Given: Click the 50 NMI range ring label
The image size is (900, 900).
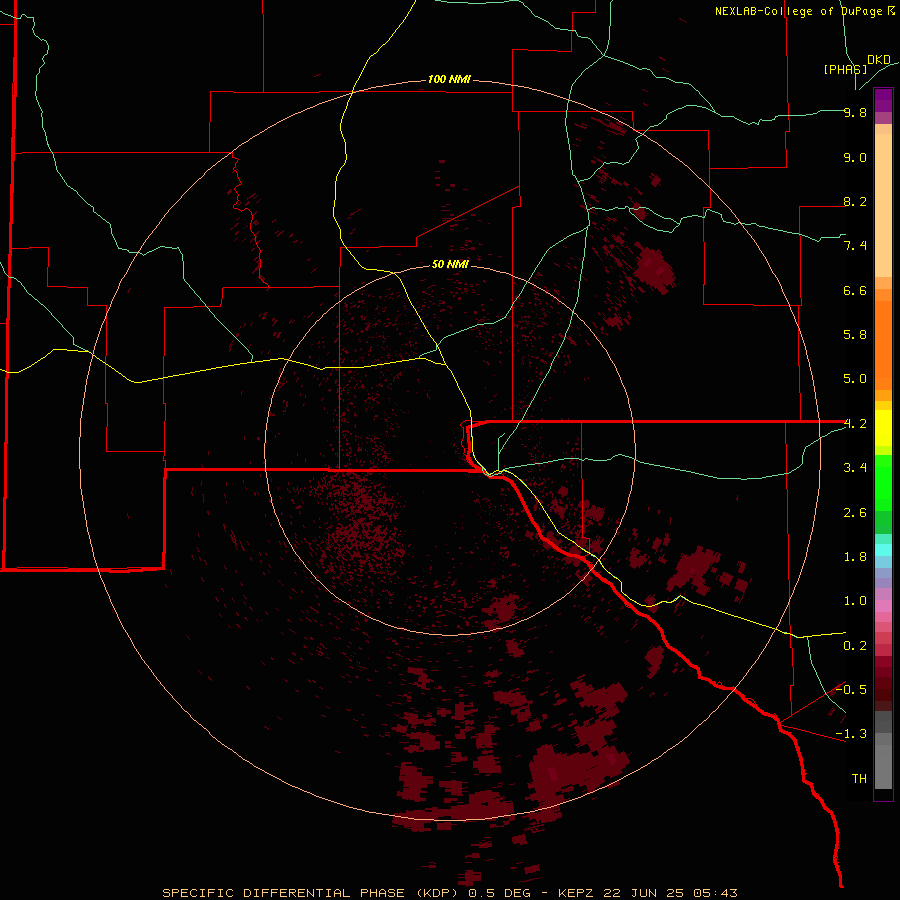Looking at the screenshot, I should 450,264.
